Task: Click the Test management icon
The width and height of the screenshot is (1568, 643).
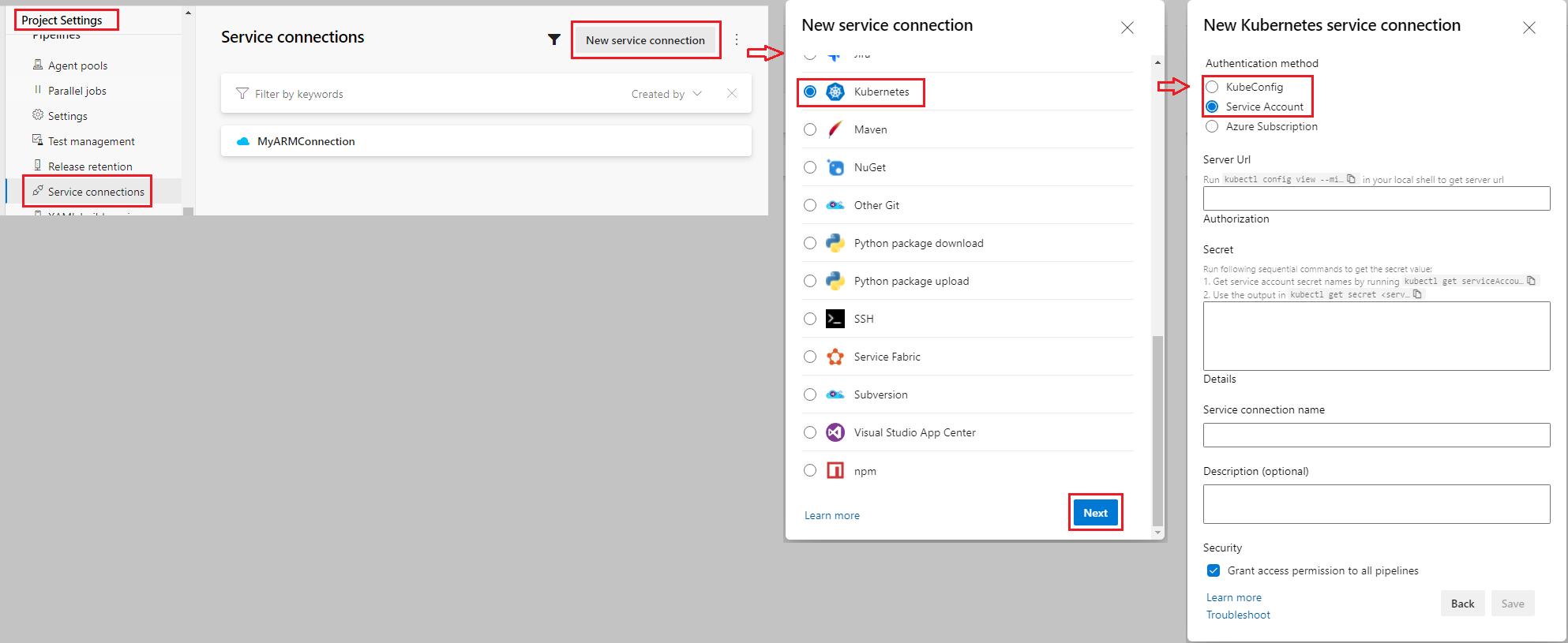Action: [x=38, y=140]
